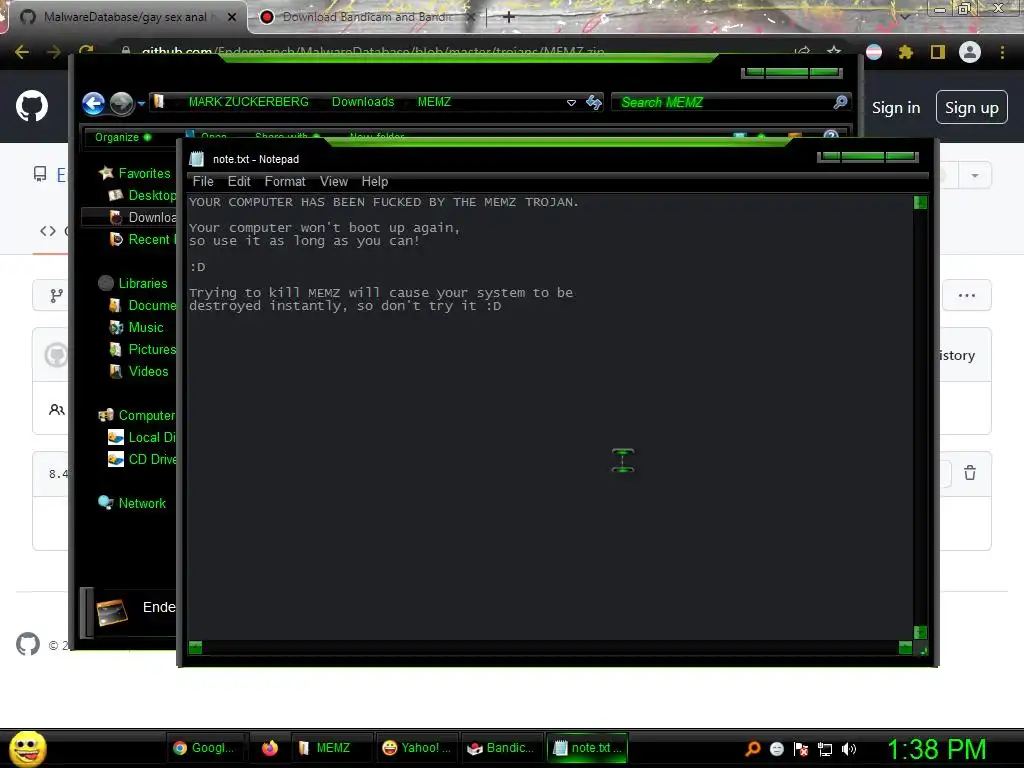Select Local Disk under Computer
Image resolution: width=1024 pixels, height=768 pixels.
(142, 438)
